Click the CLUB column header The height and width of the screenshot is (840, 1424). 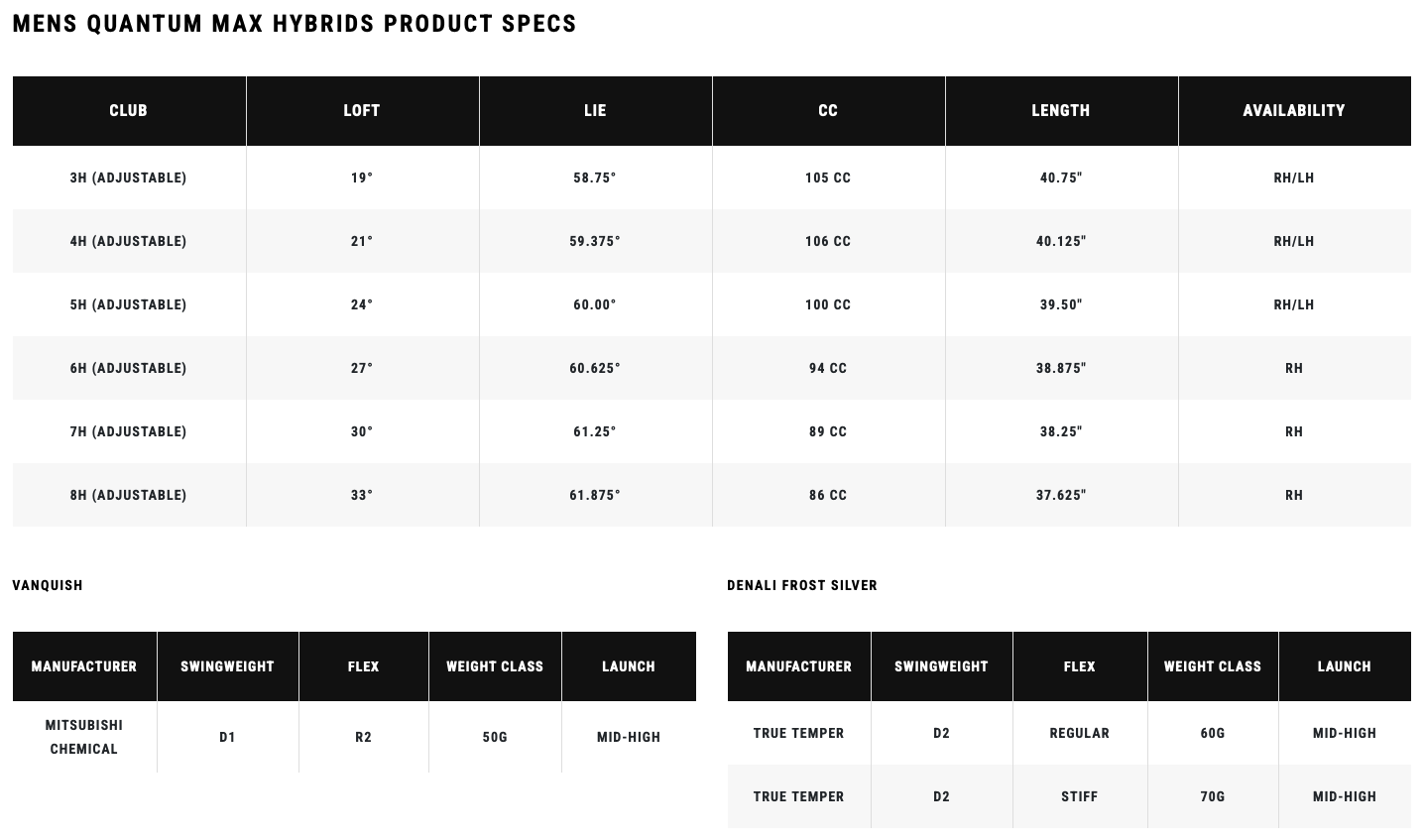(x=129, y=111)
